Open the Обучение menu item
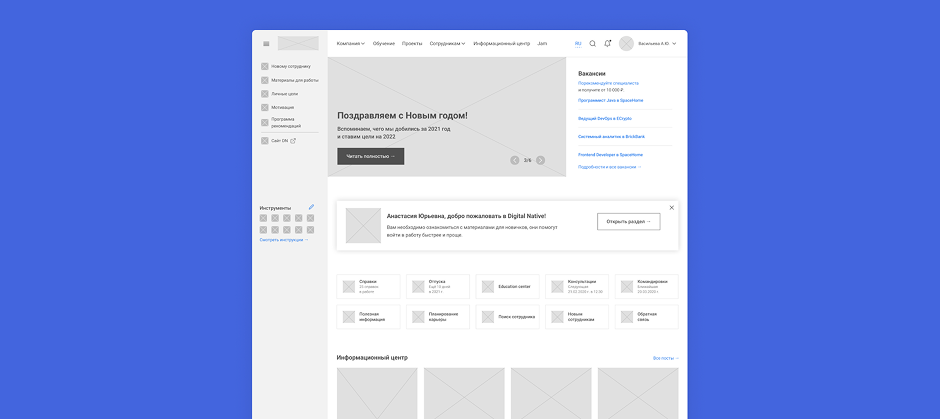 tap(384, 44)
